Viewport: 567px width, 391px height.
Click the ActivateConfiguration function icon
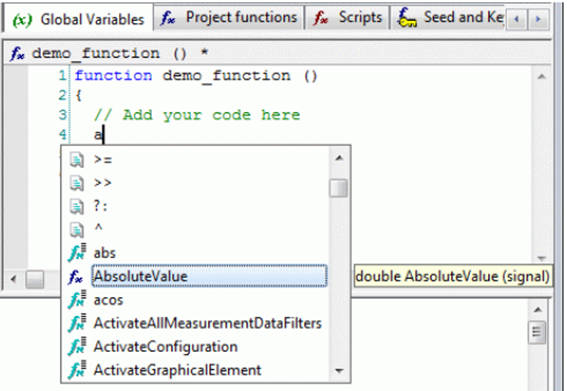pyautogui.click(x=77, y=346)
